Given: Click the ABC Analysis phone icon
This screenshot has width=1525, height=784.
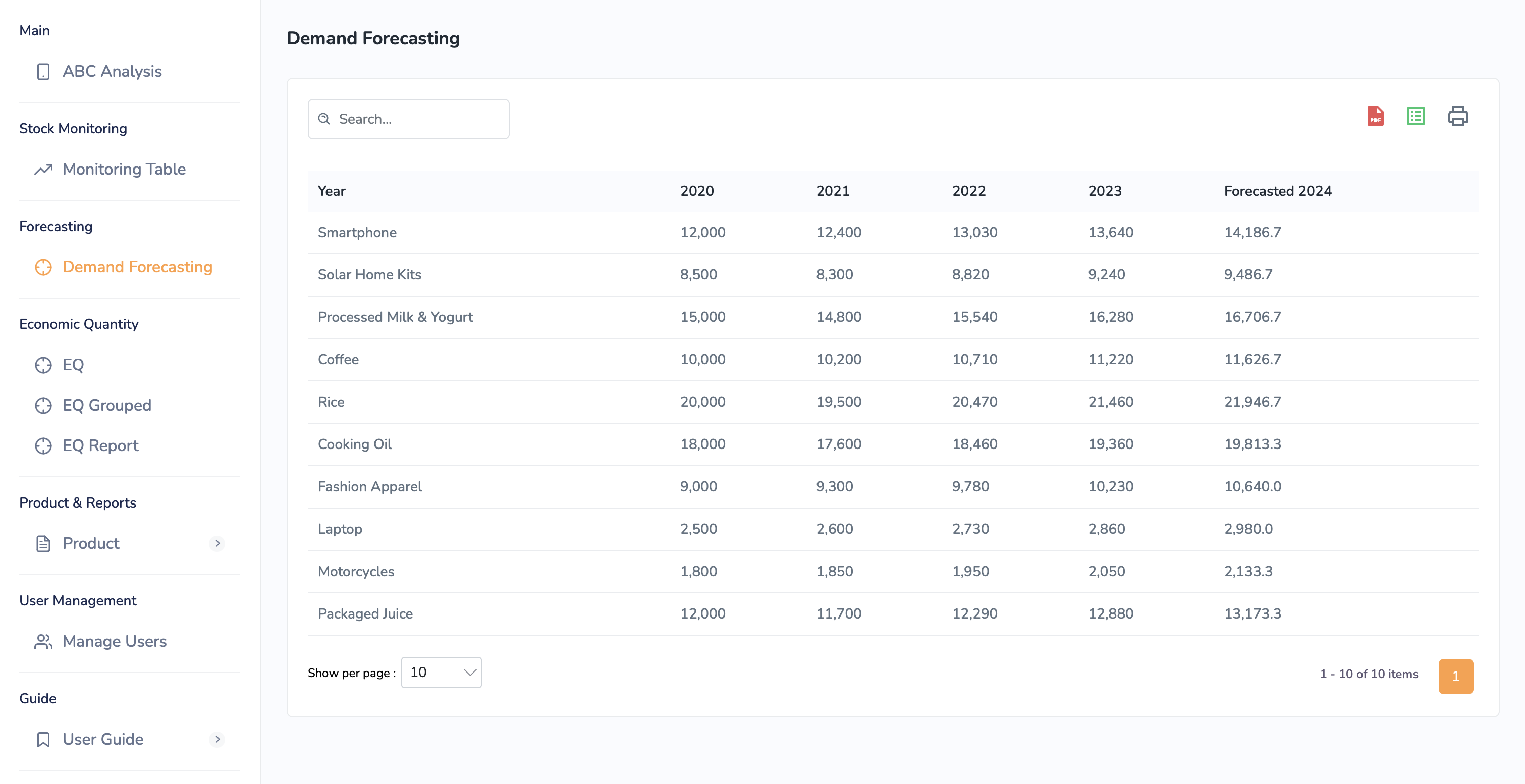Looking at the screenshot, I should coord(43,72).
